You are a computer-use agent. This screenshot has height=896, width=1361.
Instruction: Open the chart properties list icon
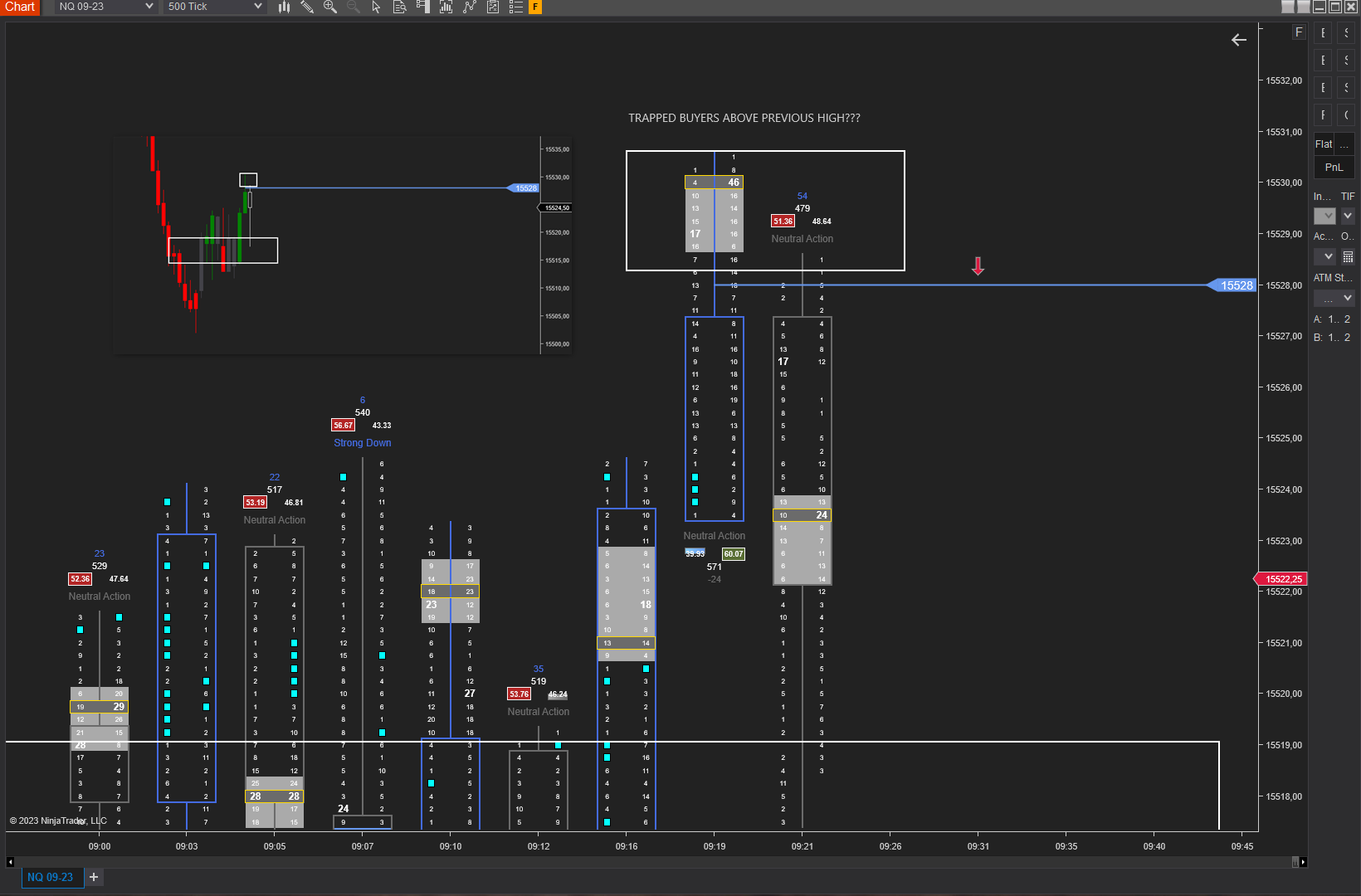click(x=515, y=7)
